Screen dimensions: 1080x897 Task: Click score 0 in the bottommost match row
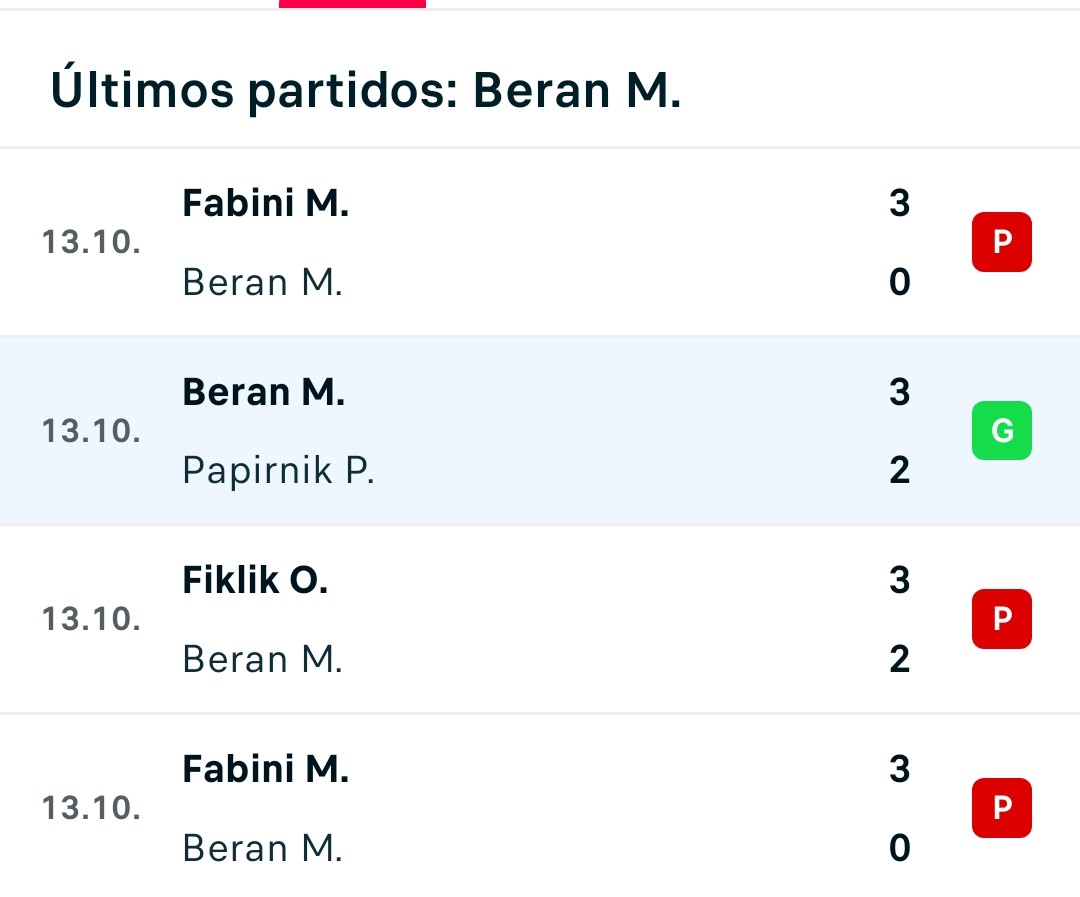[900, 847]
